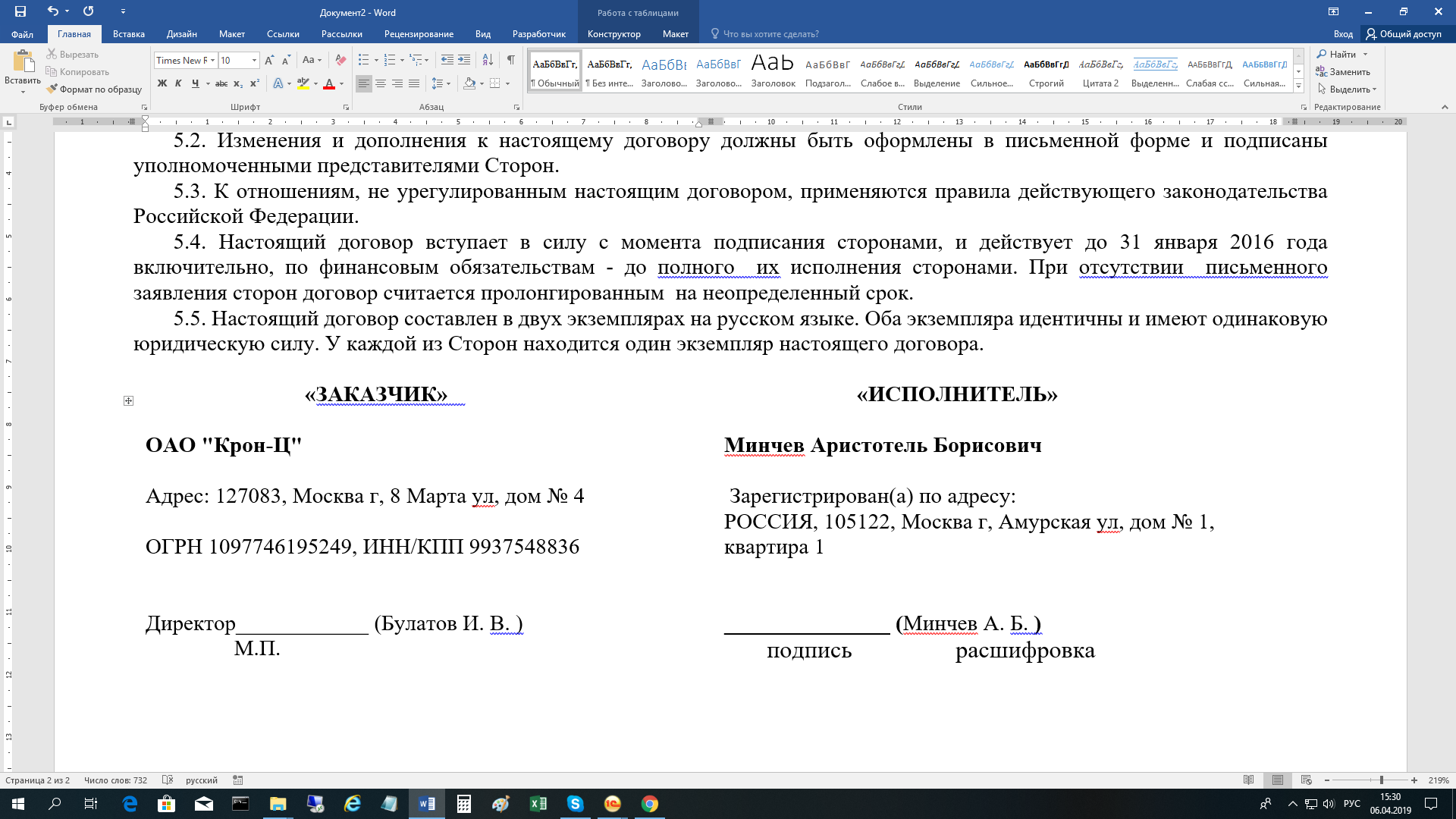
Task: Open Google Chrome from the taskbar
Action: click(x=650, y=804)
